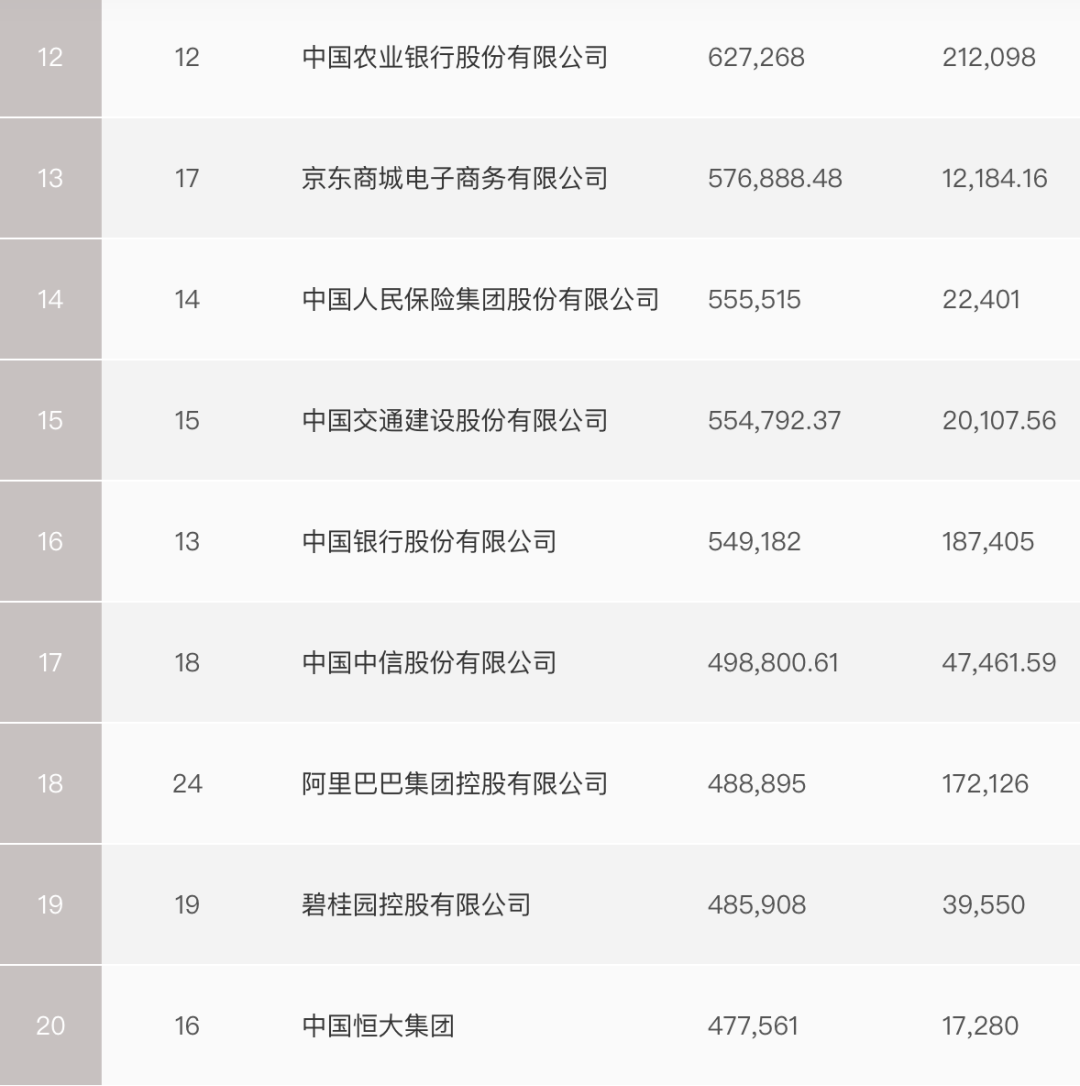
Task: Open 中国中信股份有限公司 entry
Action: coord(429,663)
